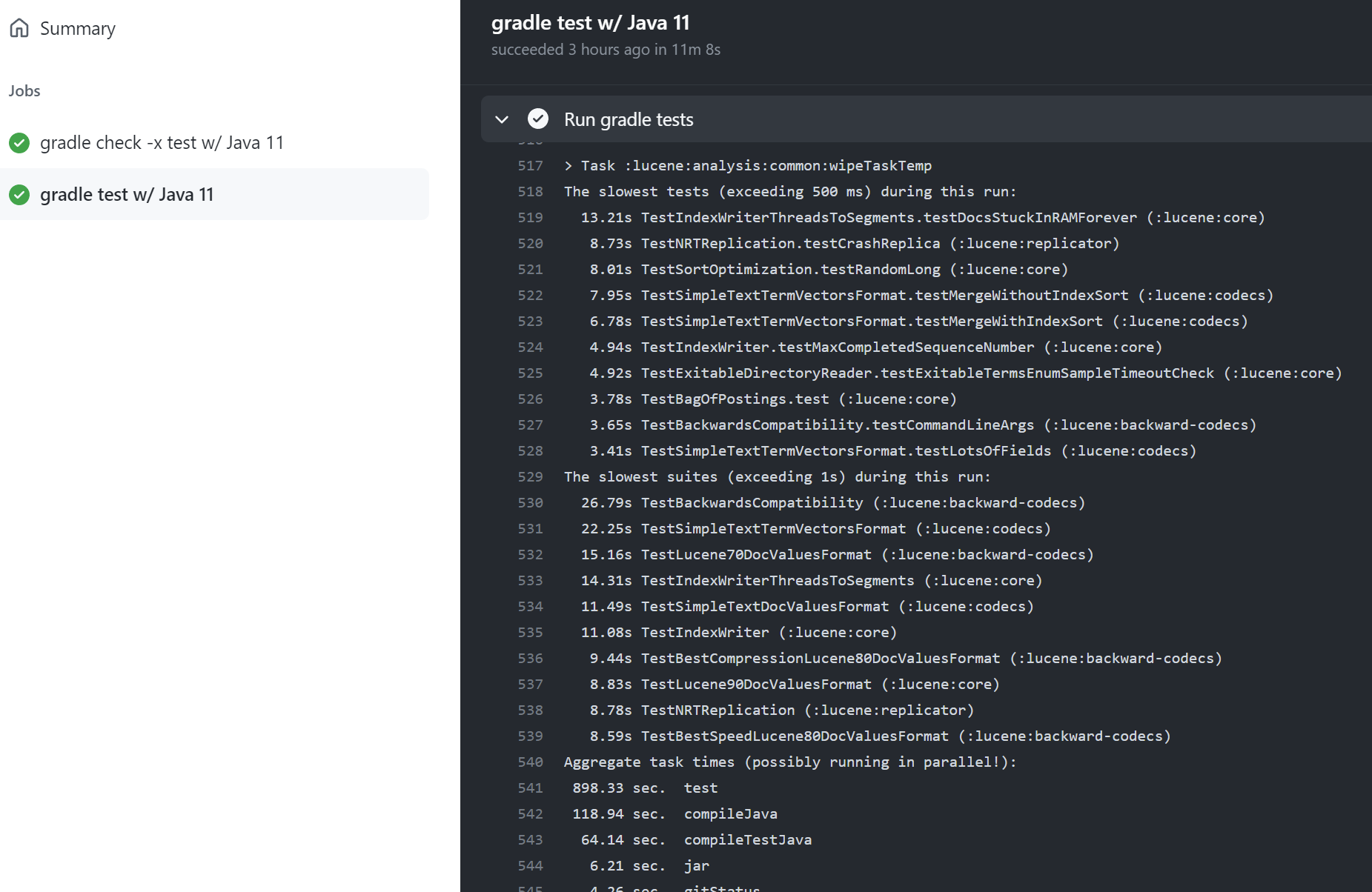
Task: Click line 525 TestExitableDirectoryReader entry
Action: (966, 373)
